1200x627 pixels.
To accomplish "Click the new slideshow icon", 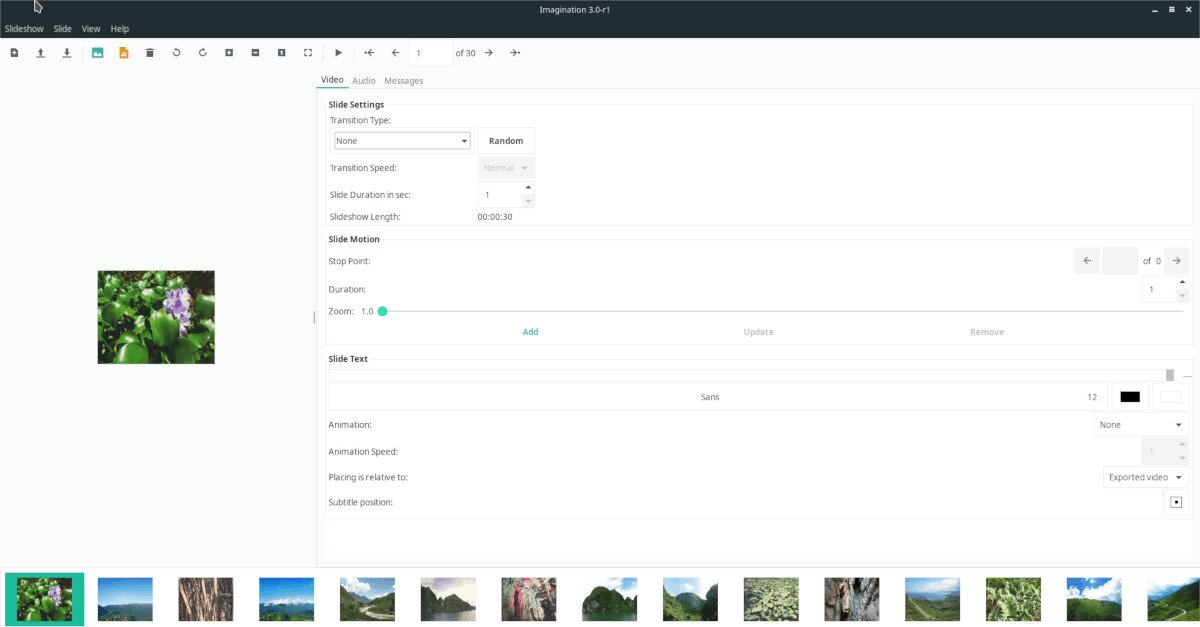I will click(14, 53).
